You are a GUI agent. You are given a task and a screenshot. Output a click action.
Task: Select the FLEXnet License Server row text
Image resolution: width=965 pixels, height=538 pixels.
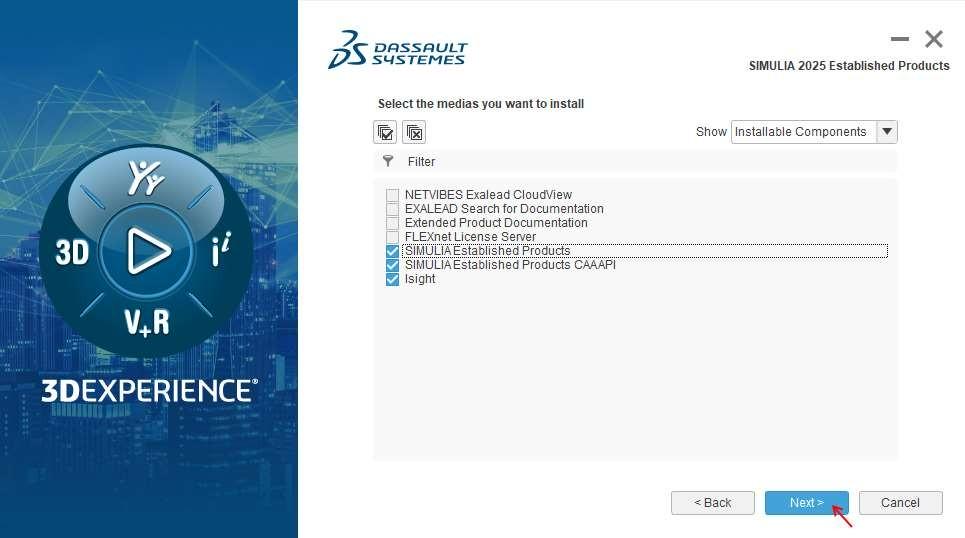pyautogui.click(x=470, y=237)
